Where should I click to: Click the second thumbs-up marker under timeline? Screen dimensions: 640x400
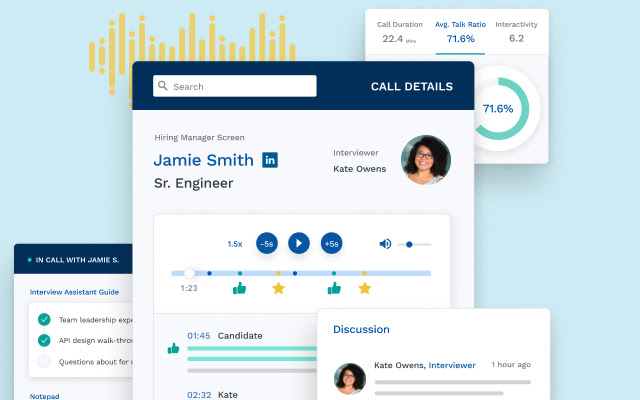pos(334,288)
